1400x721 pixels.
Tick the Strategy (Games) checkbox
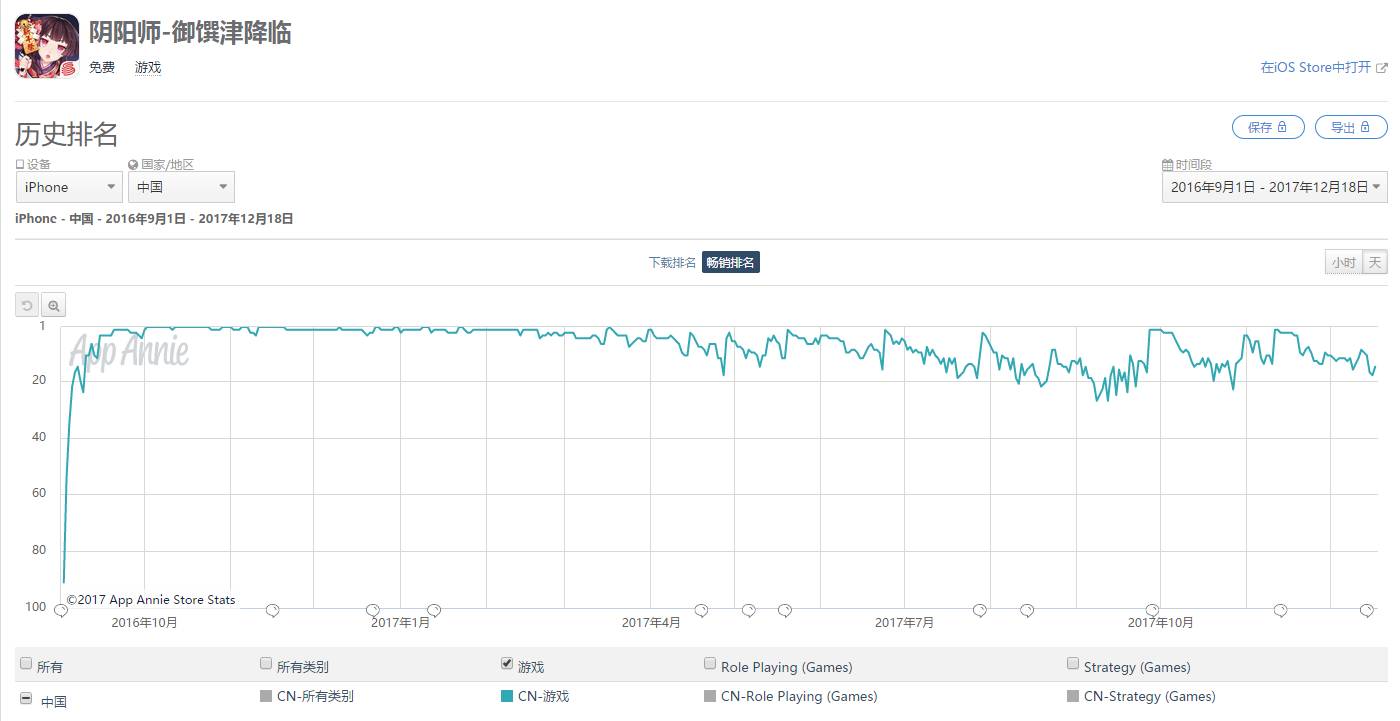1074,663
